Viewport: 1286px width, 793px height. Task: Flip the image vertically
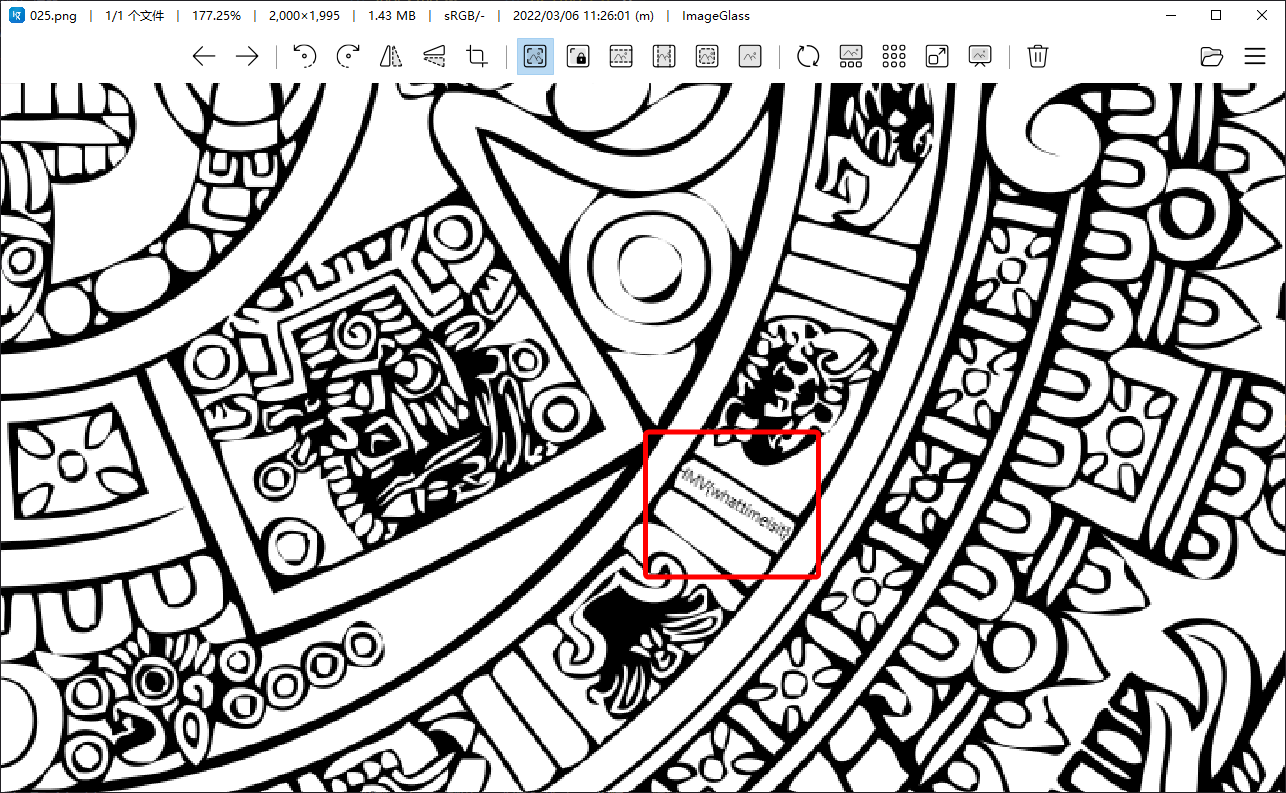434,56
